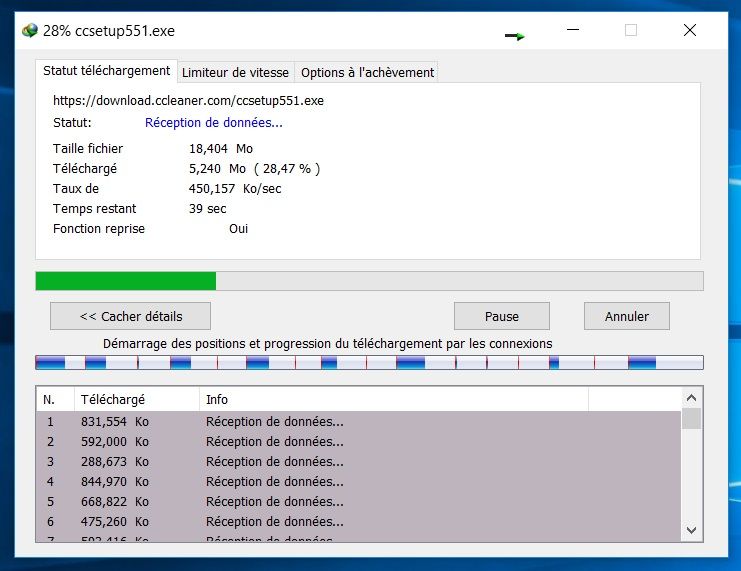
Task: Click Cacher détails button
Action: point(130,316)
